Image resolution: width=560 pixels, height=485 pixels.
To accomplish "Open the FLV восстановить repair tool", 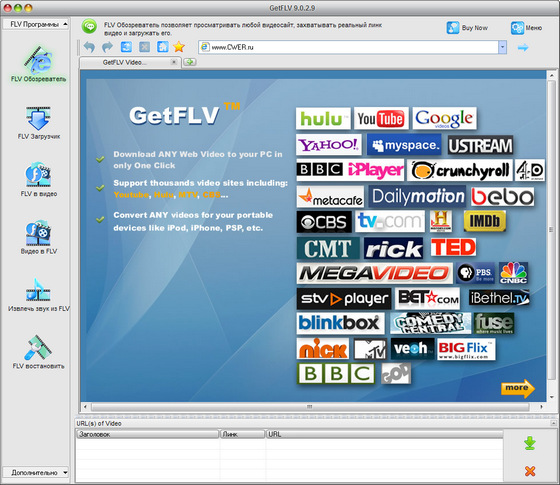I will [x=38, y=352].
